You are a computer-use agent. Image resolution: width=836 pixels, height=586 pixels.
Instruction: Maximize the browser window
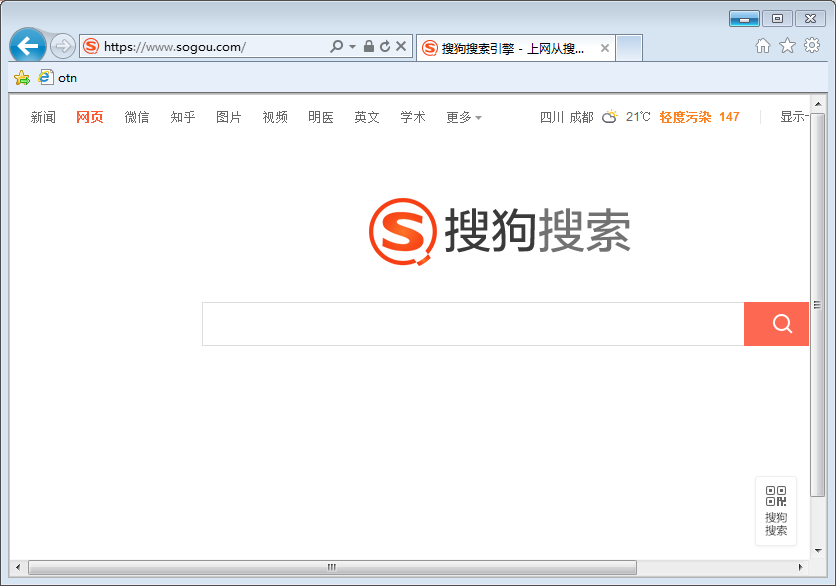(777, 19)
